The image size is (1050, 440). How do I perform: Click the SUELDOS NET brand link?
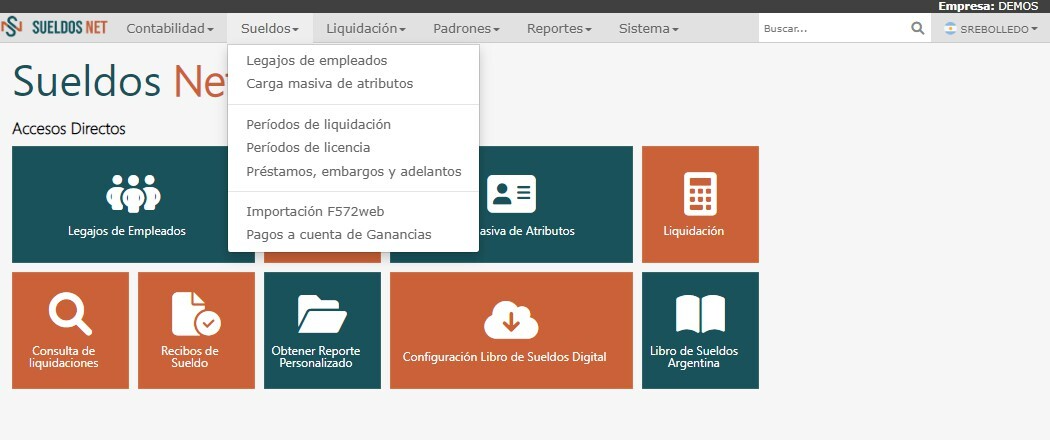point(54,28)
